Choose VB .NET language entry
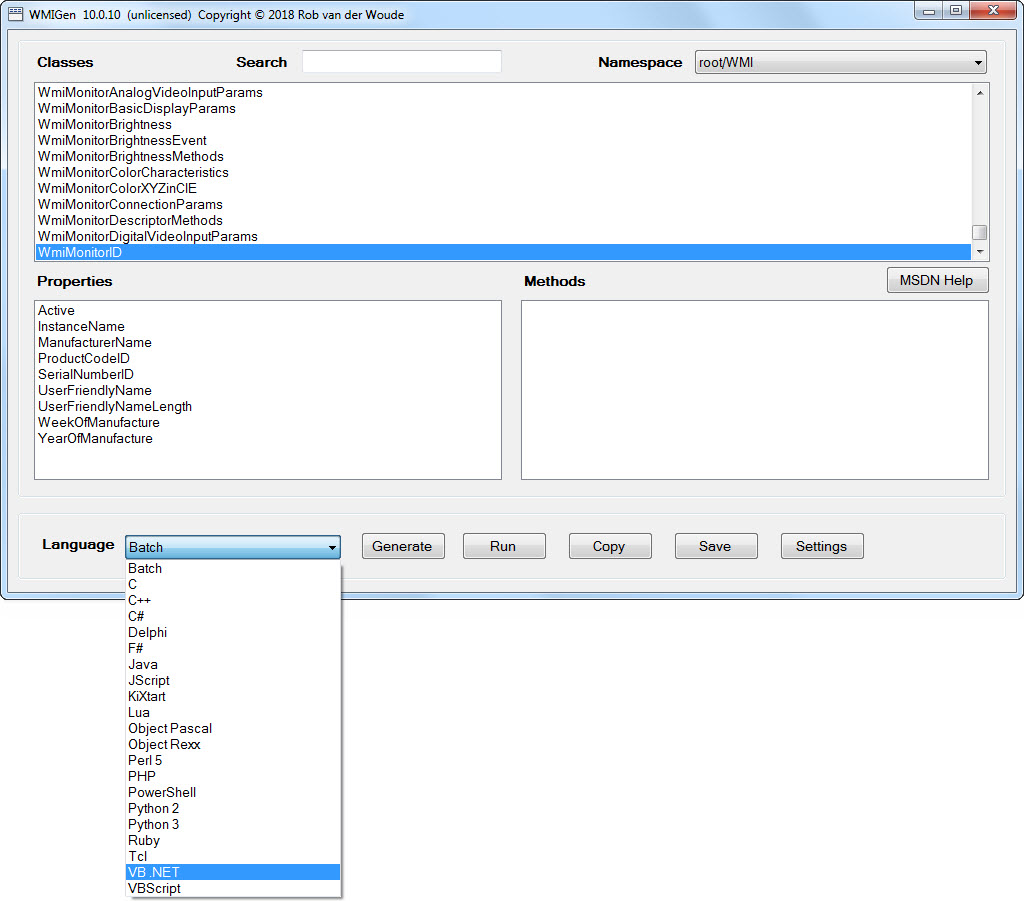Screen dimensions: 1024x901 pos(154,872)
